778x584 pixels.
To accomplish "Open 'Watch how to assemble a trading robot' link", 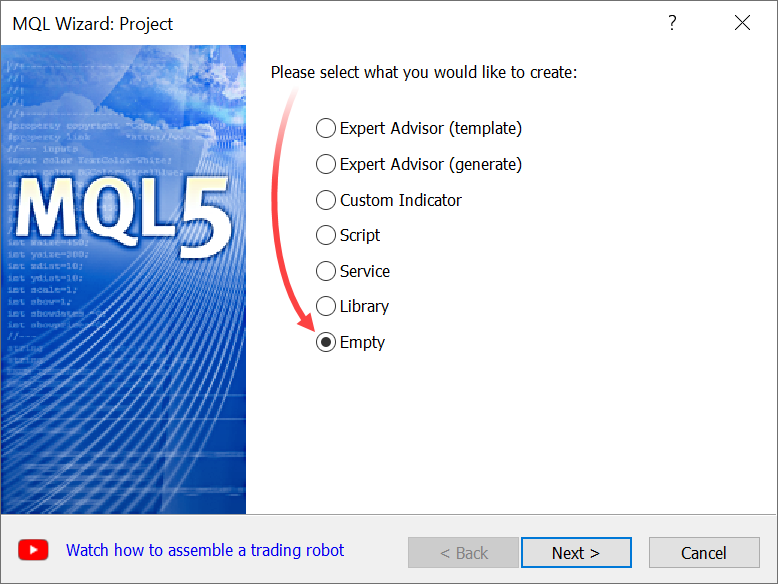I will [205, 550].
